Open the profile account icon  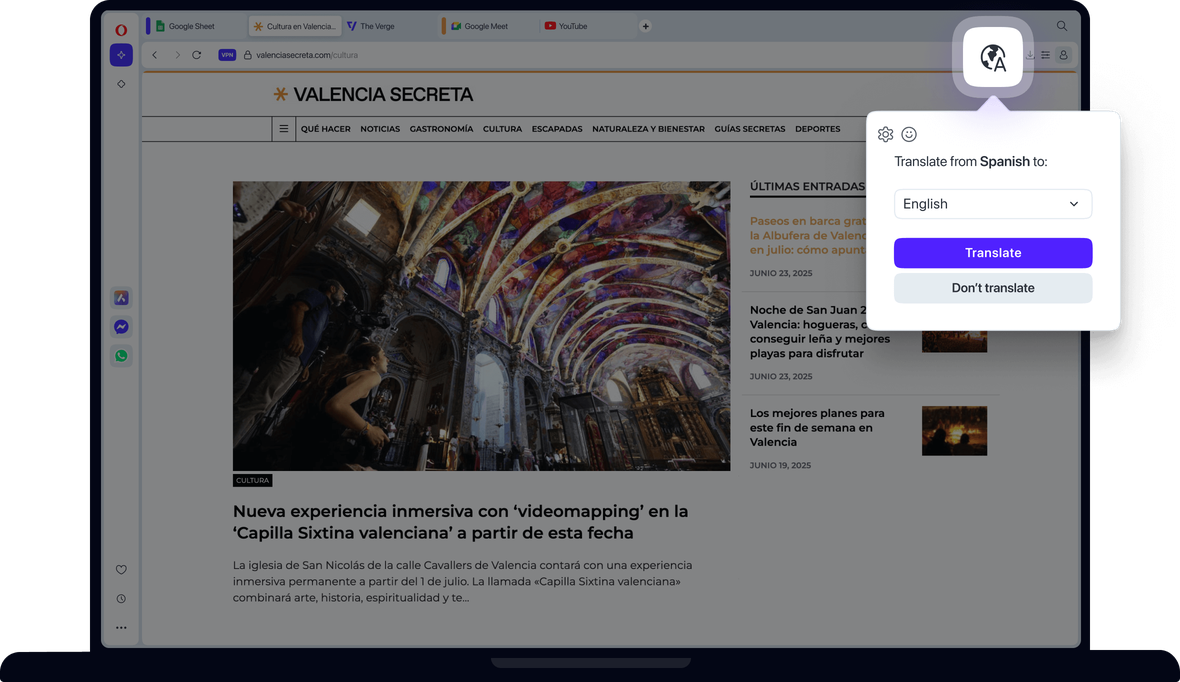pos(1063,55)
